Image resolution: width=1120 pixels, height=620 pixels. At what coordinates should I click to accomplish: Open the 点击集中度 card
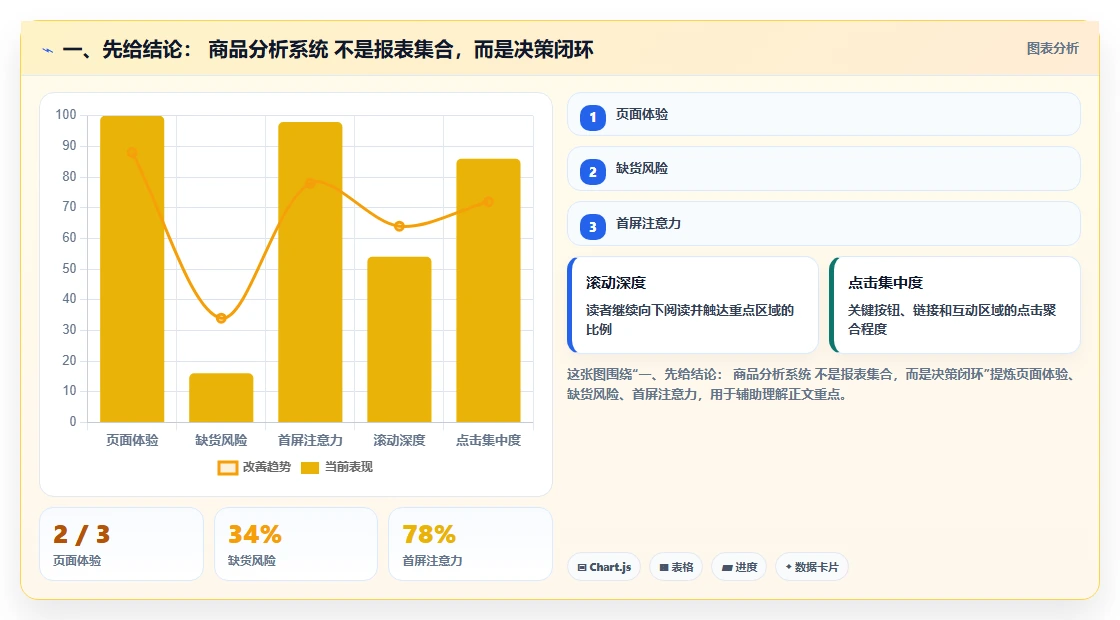pyautogui.click(x=955, y=305)
